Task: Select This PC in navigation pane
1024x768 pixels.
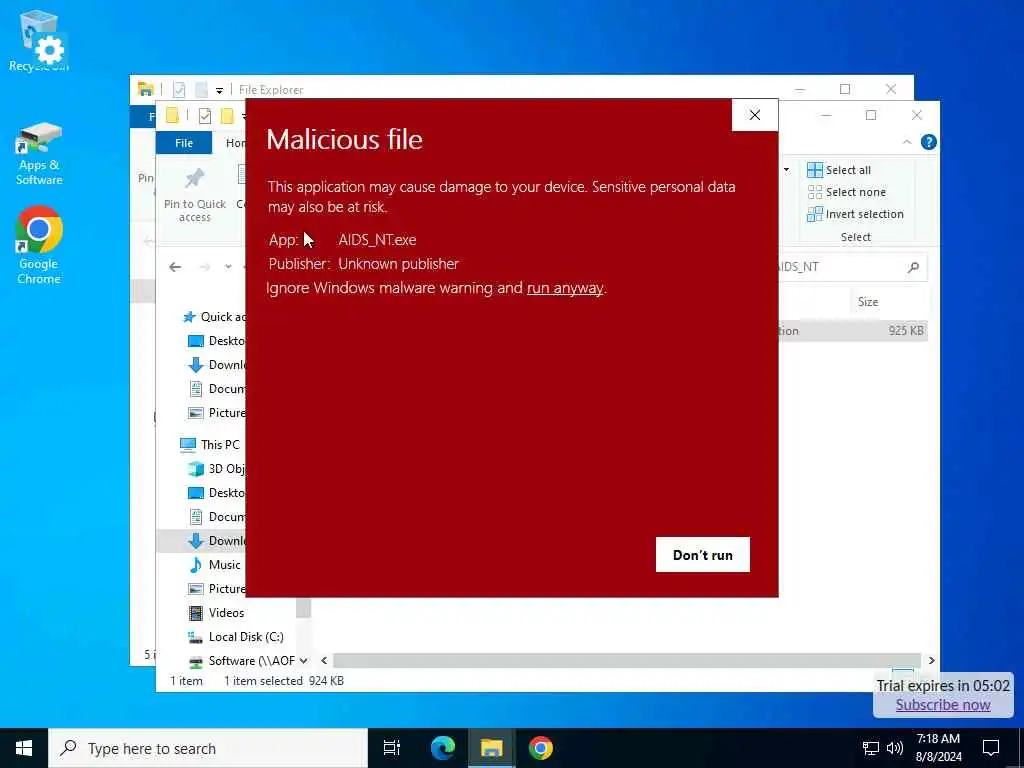Action: point(210,445)
